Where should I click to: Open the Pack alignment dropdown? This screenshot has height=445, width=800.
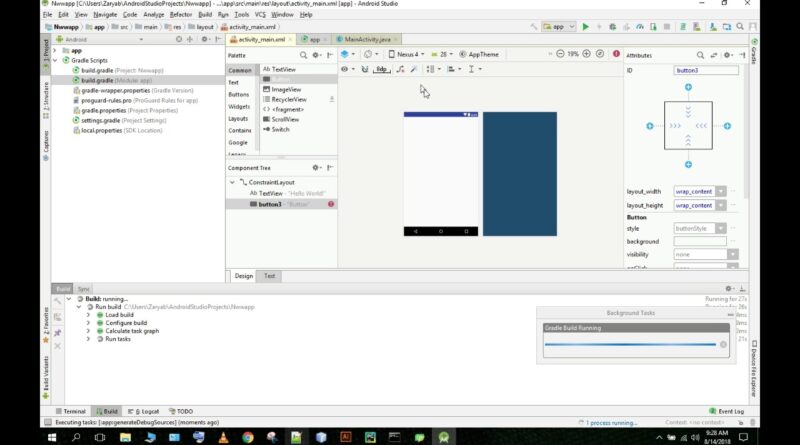point(434,69)
